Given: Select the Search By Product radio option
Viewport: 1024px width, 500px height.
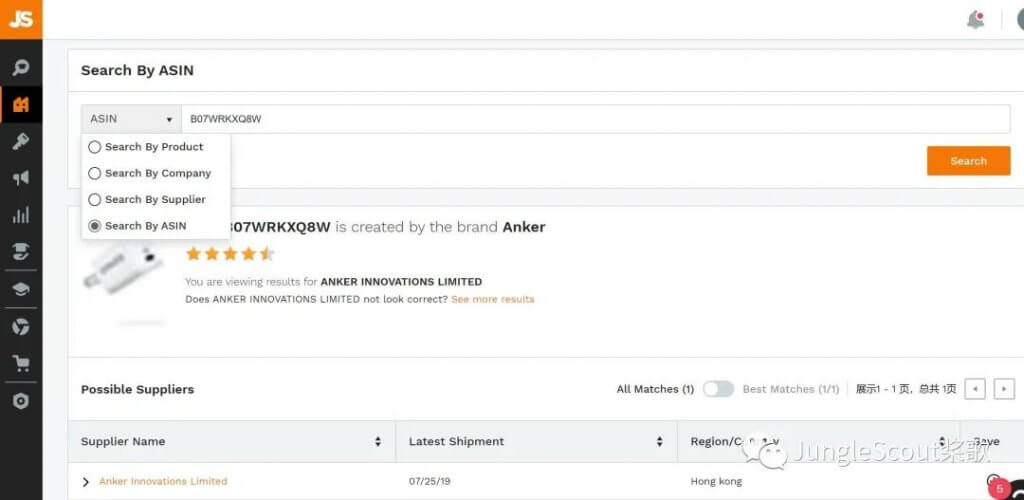Looking at the screenshot, I should pyautogui.click(x=95, y=147).
